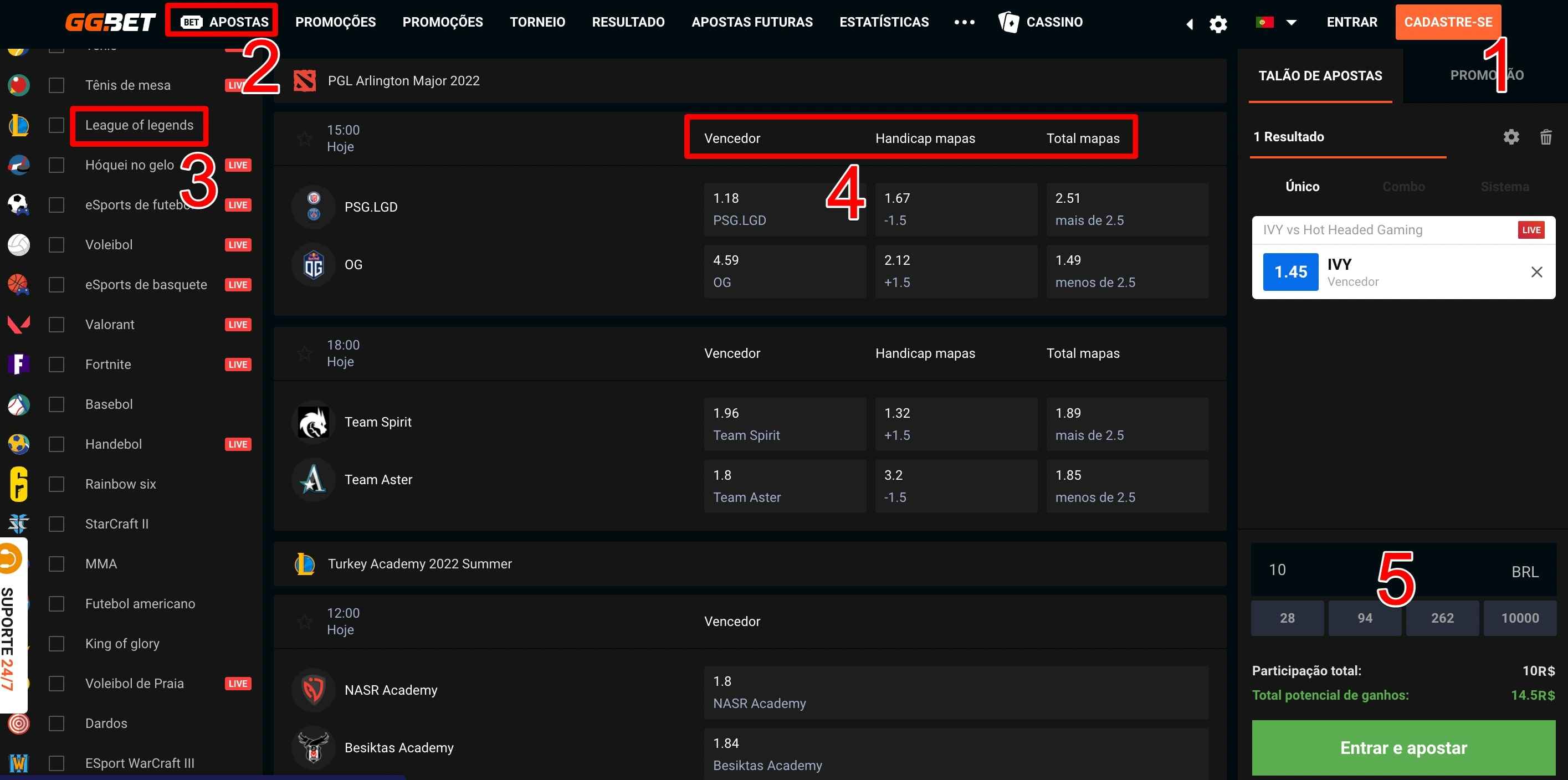
Task: Open the language flag dropdown
Action: (1277, 23)
